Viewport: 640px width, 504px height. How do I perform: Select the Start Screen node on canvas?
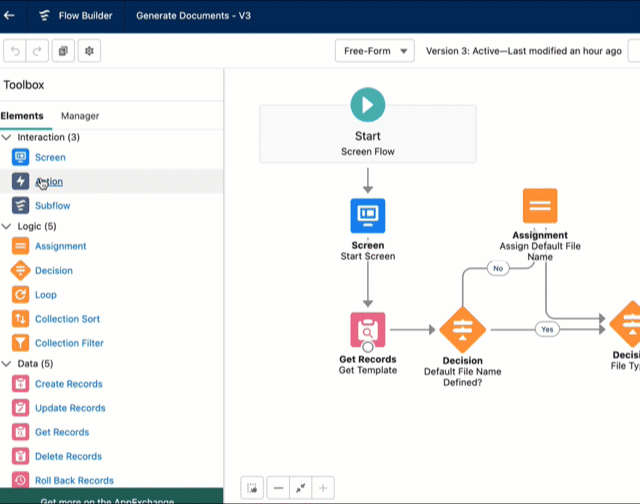(368, 216)
